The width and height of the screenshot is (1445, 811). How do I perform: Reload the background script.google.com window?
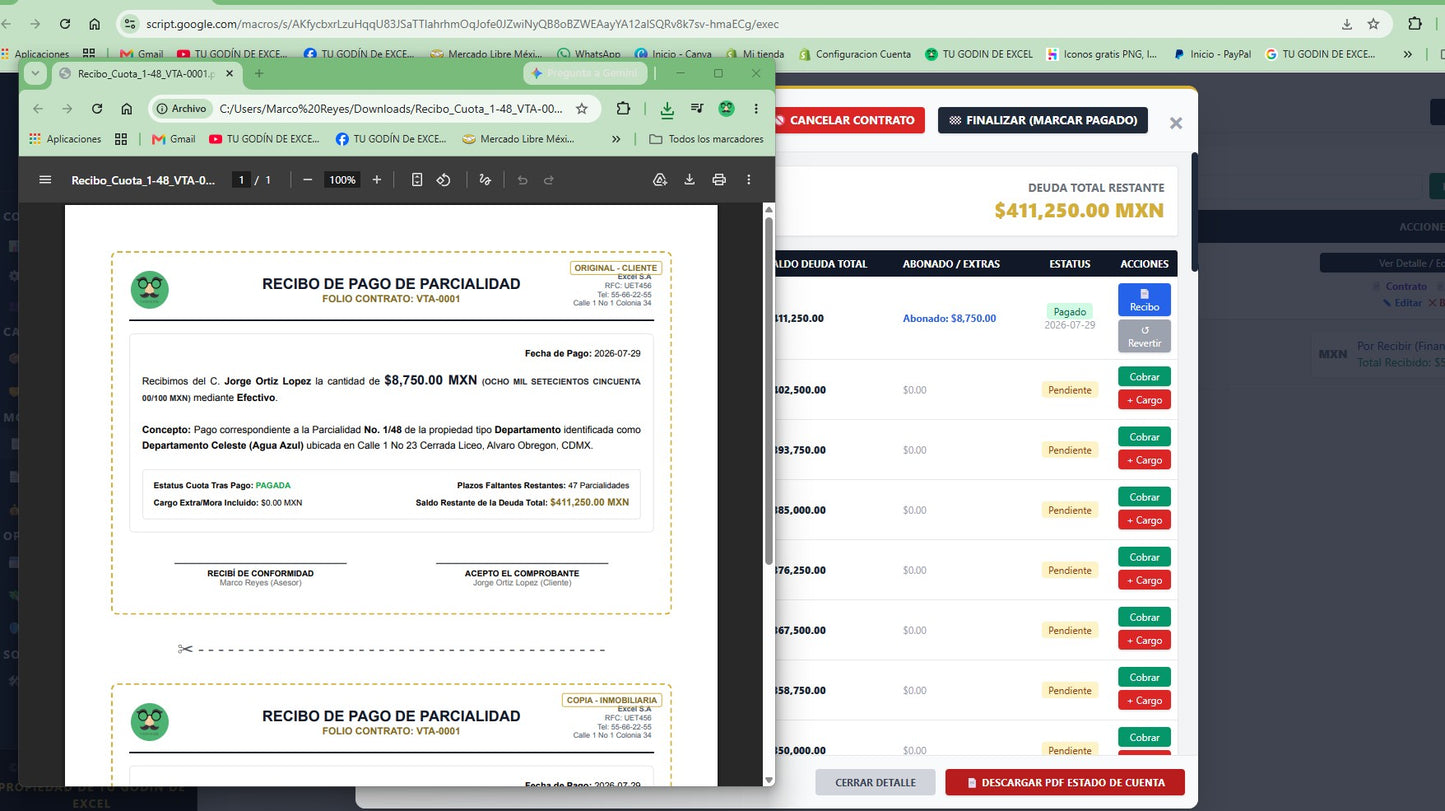(x=64, y=24)
